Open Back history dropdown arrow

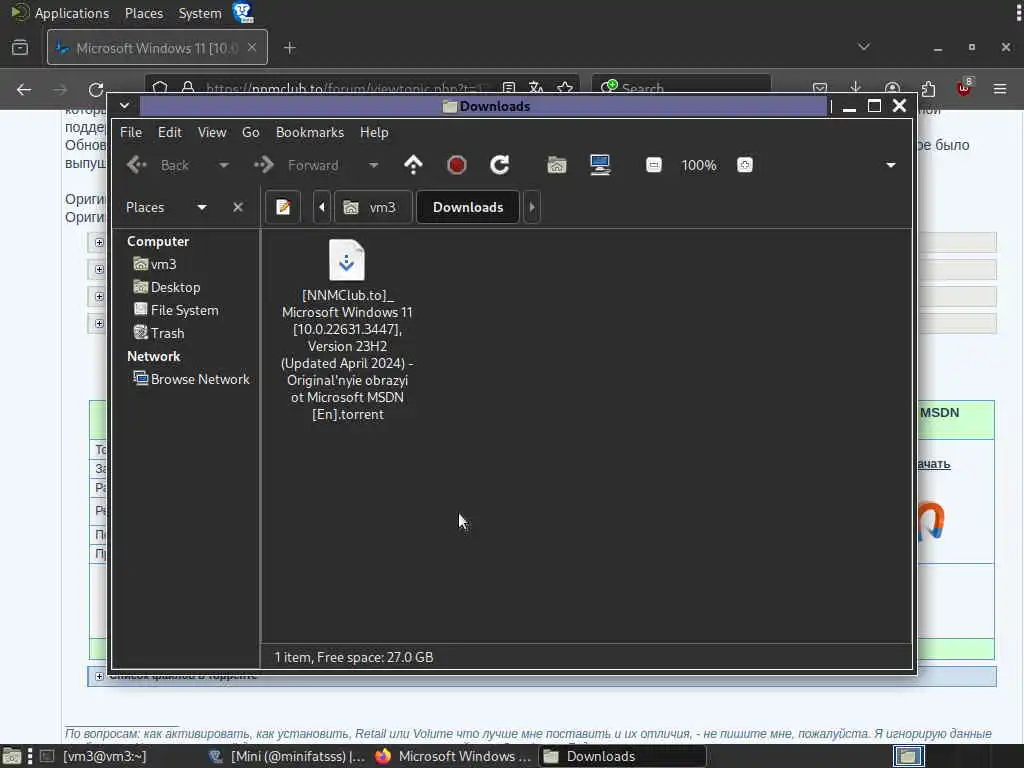[x=223, y=165]
